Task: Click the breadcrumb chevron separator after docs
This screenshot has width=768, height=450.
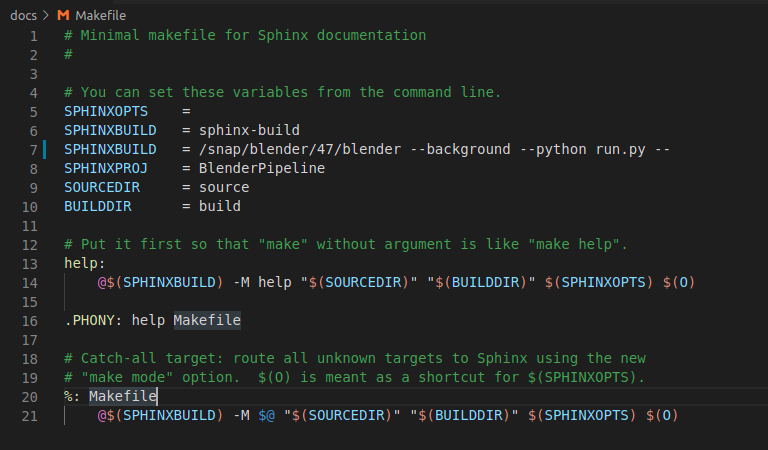Action: click(x=46, y=16)
